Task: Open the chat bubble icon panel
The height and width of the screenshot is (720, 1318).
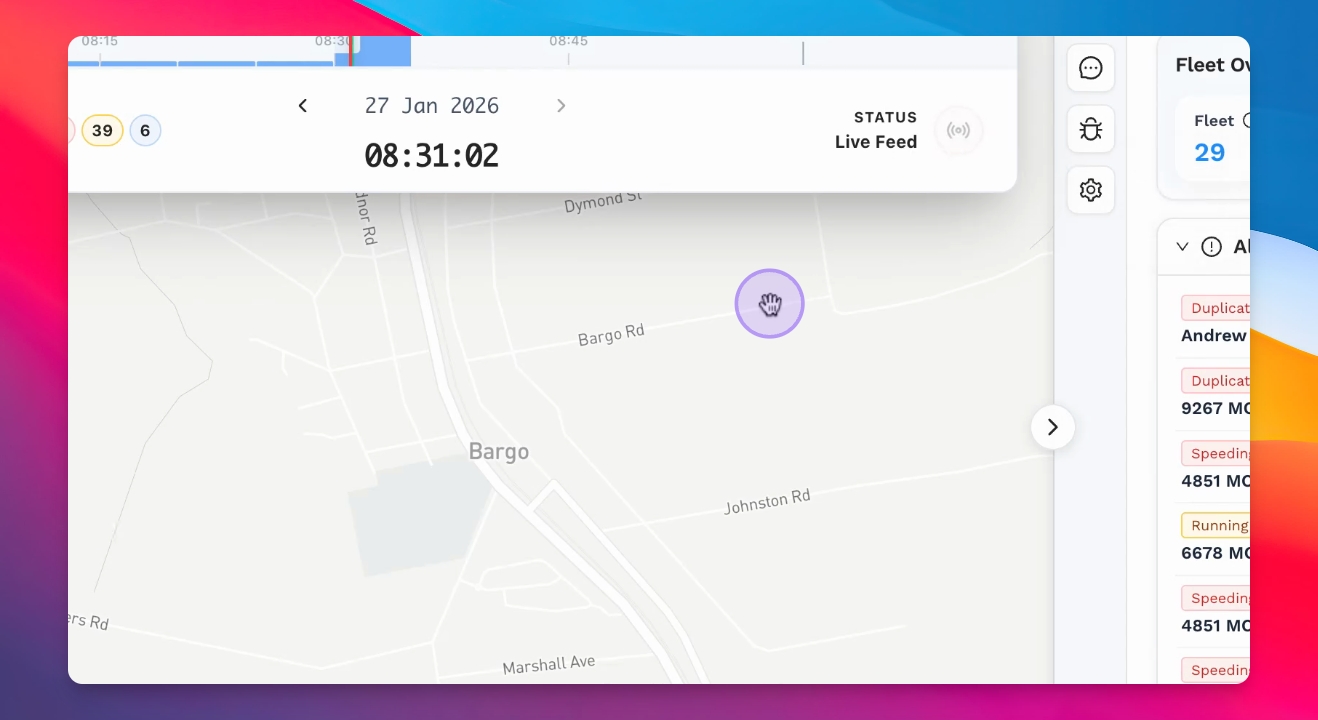Action: [x=1091, y=68]
